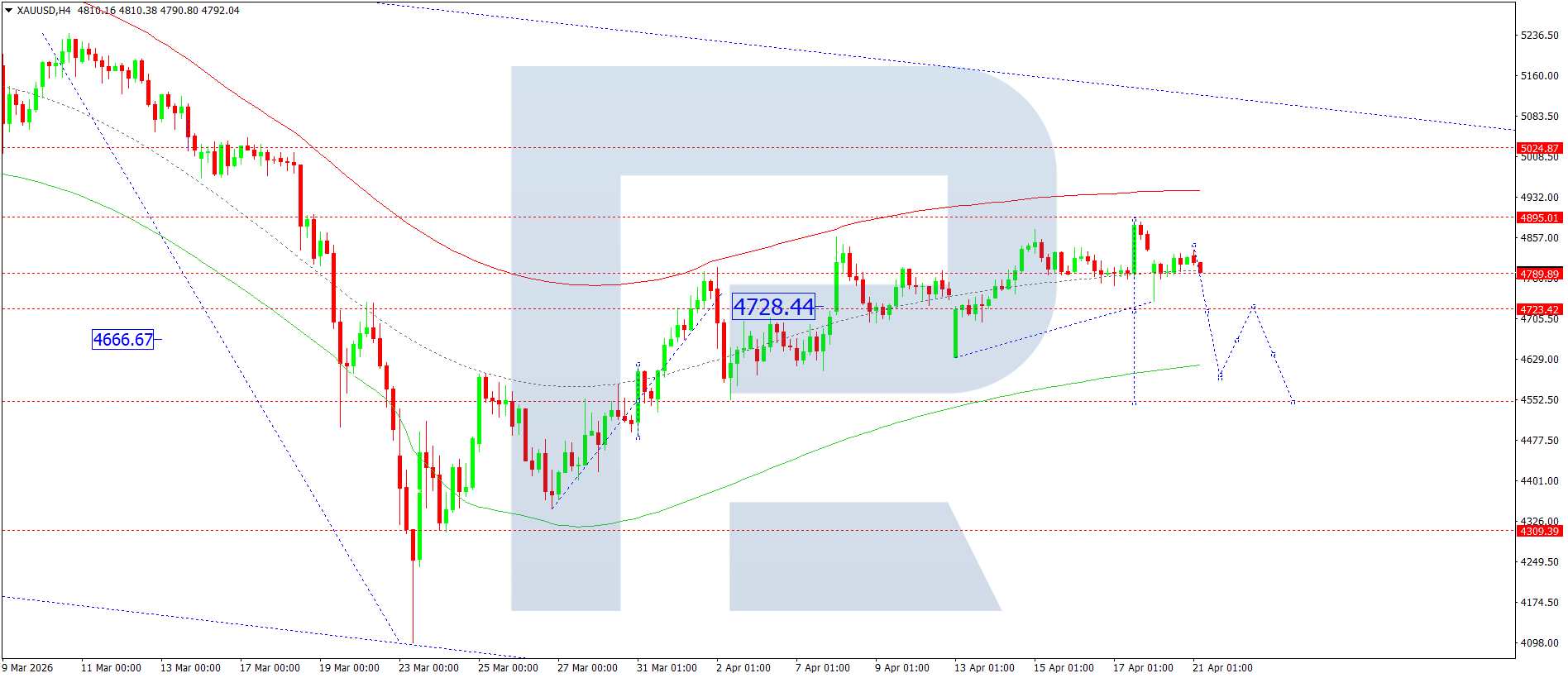The height and width of the screenshot is (678, 1568).
Task: Select the OHLC values next to the symbol
Action: (x=159, y=11)
